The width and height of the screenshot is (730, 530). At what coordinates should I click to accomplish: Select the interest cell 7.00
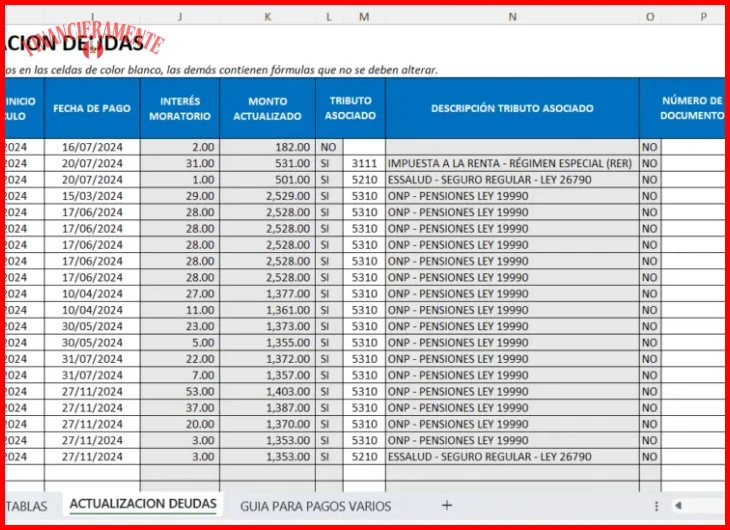(x=180, y=375)
